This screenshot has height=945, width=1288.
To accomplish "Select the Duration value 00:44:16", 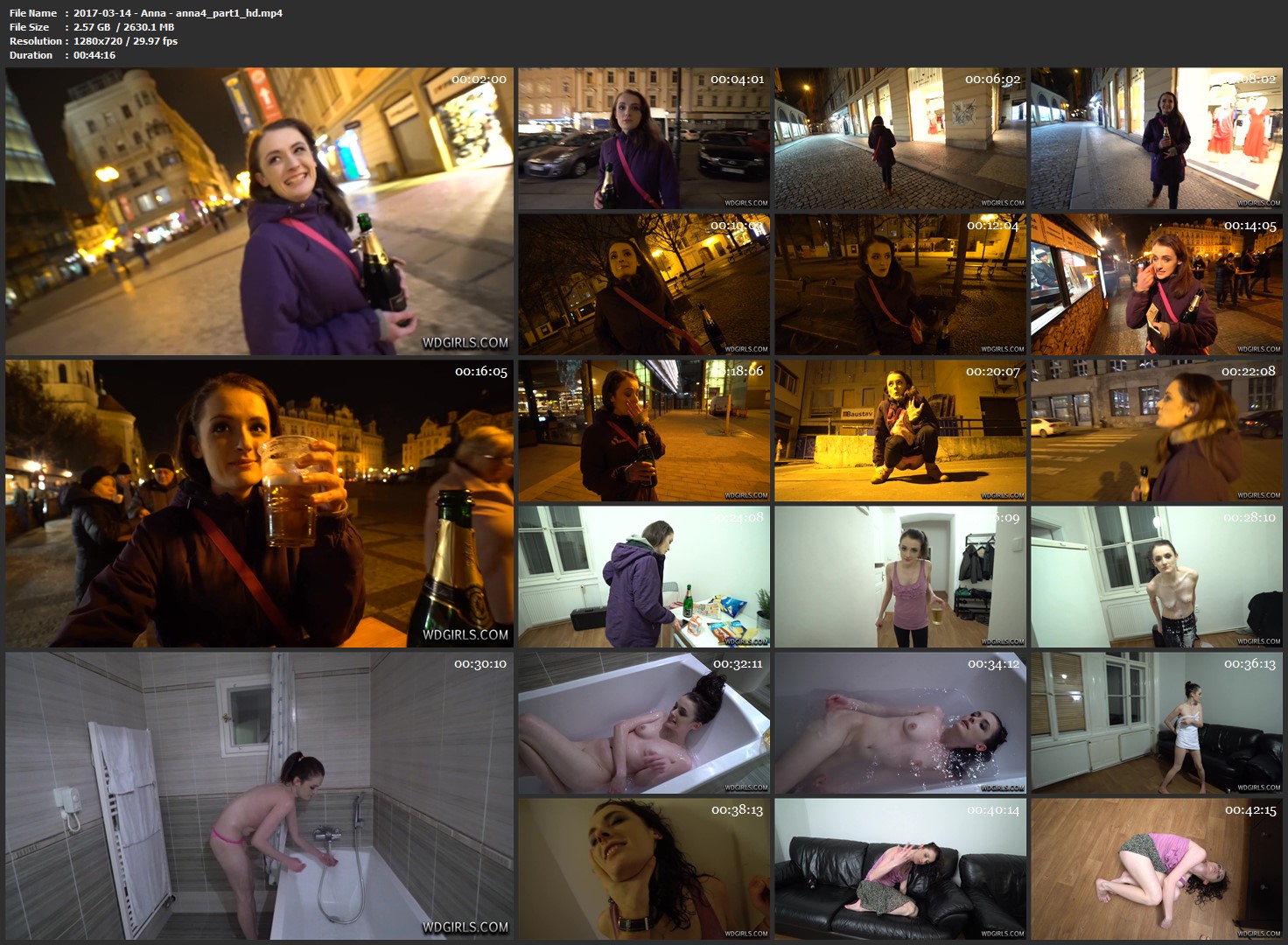I will click(94, 55).
